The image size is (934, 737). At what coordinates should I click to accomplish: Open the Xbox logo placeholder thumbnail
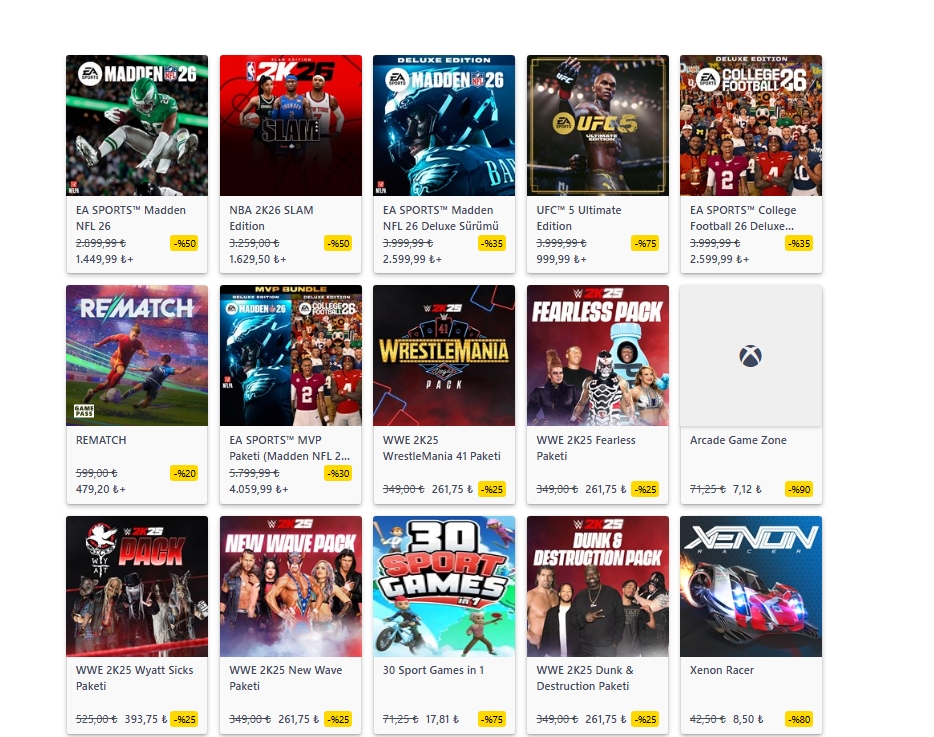coord(751,356)
